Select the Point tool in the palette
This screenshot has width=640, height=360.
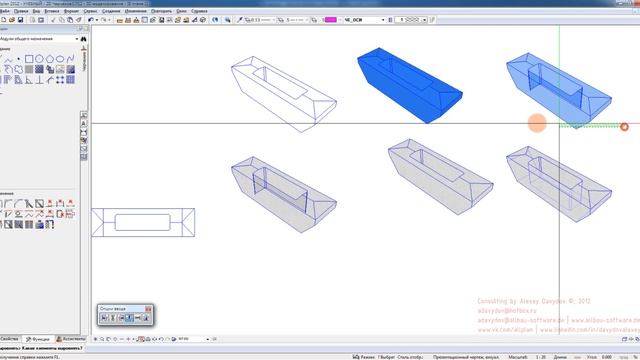click(19, 59)
